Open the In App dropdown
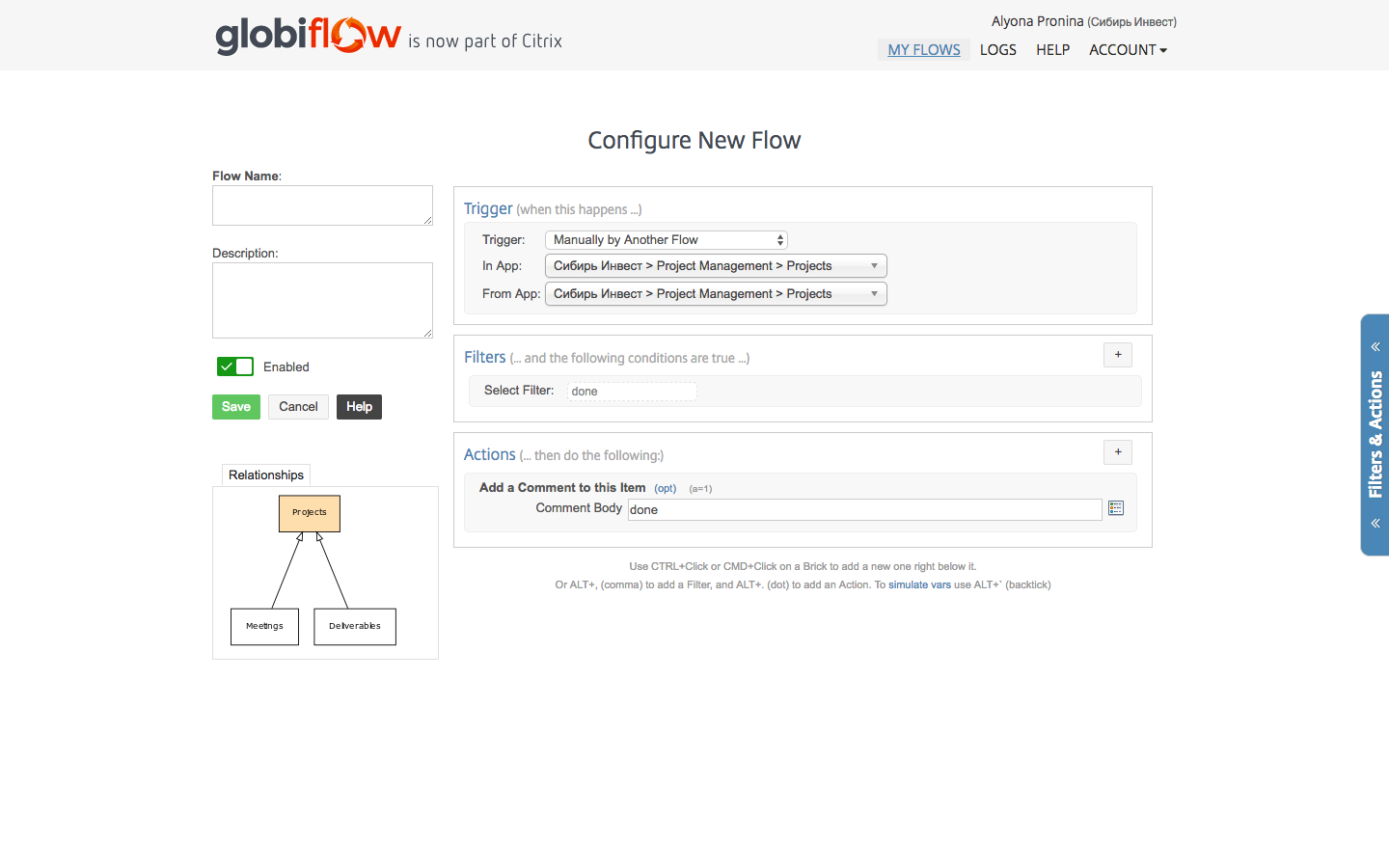1389x868 pixels. pyautogui.click(x=715, y=265)
